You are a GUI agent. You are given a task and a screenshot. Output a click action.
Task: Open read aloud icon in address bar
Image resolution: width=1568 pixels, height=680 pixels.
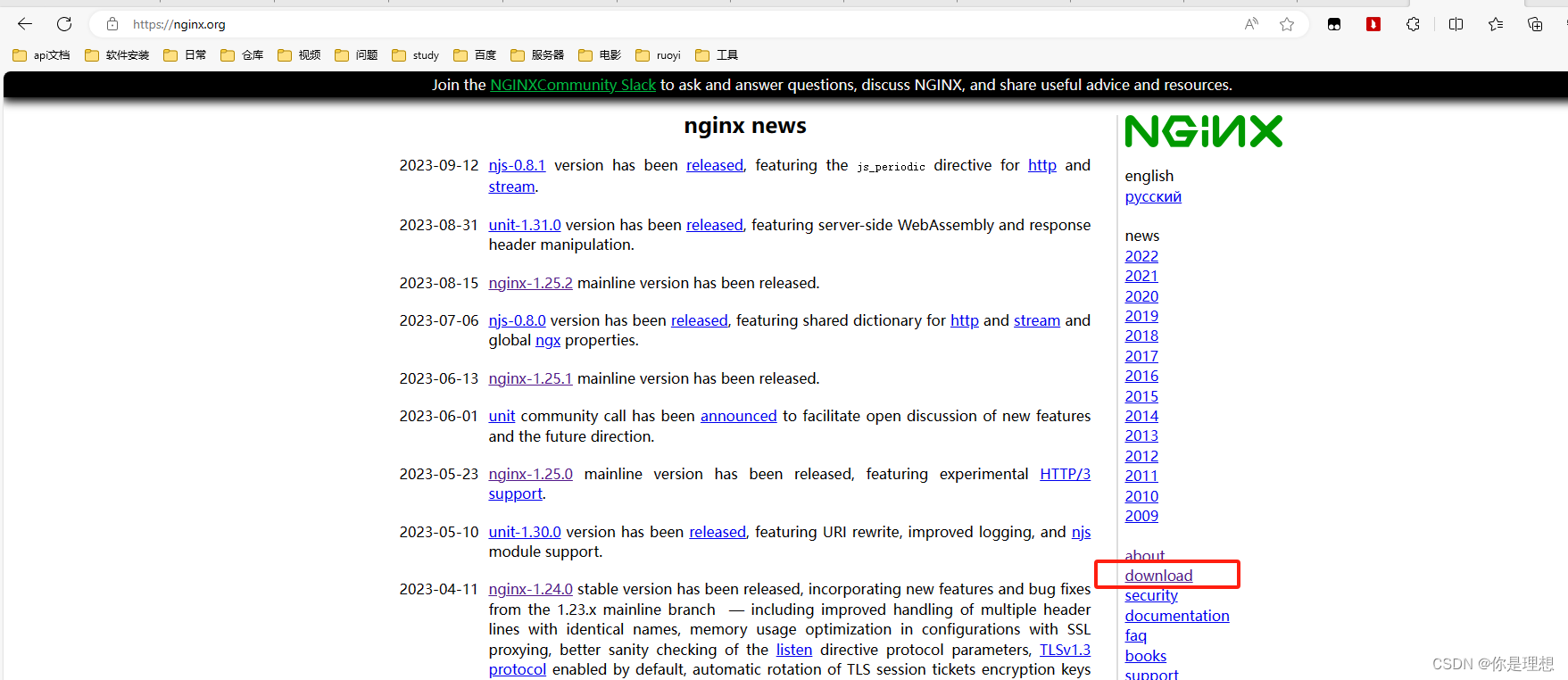coord(1251,24)
